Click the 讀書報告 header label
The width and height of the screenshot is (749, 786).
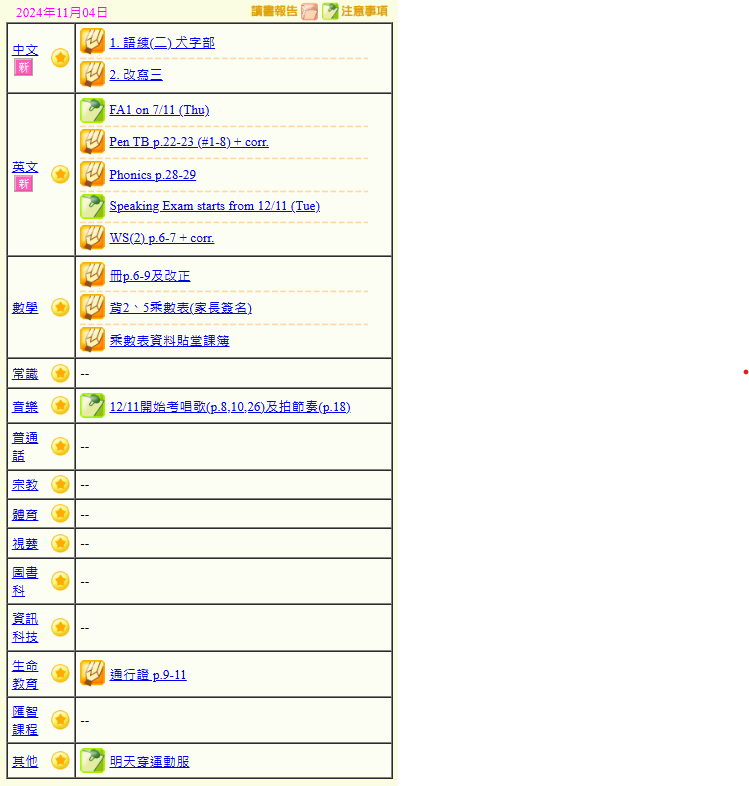274,11
